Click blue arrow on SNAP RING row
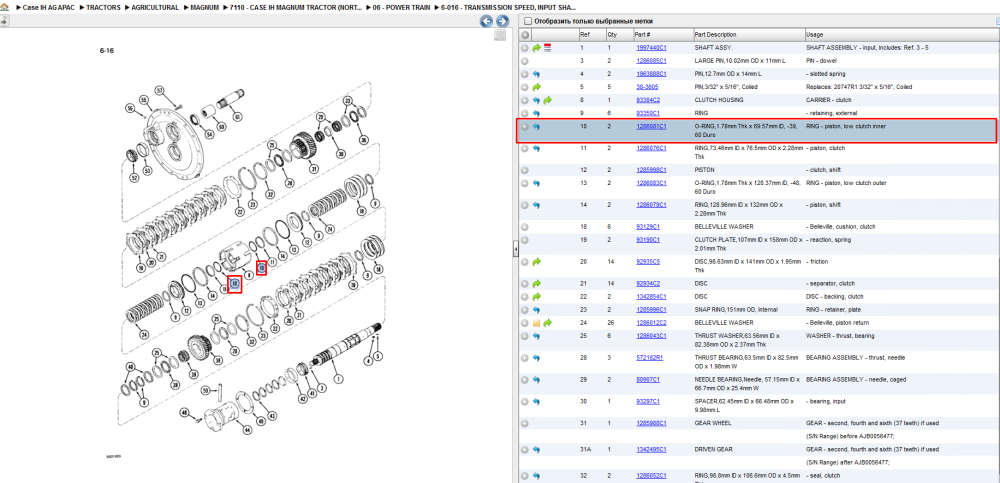This screenshot has height=483, width=1000. [536, 309]
